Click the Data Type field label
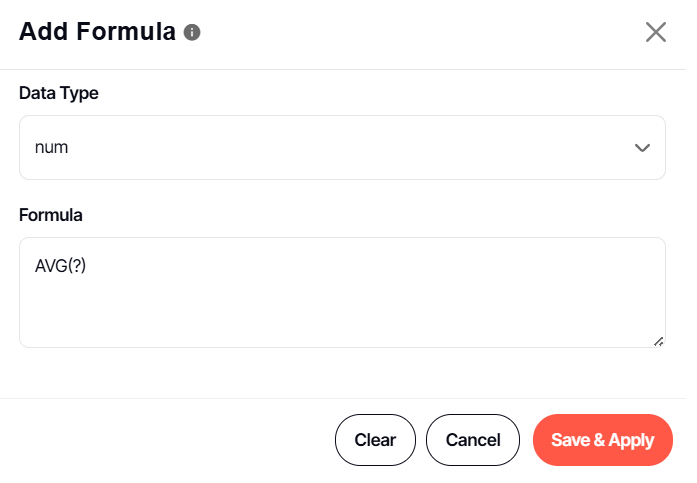This screenshot has width=697, height=483. coord(59,93)
